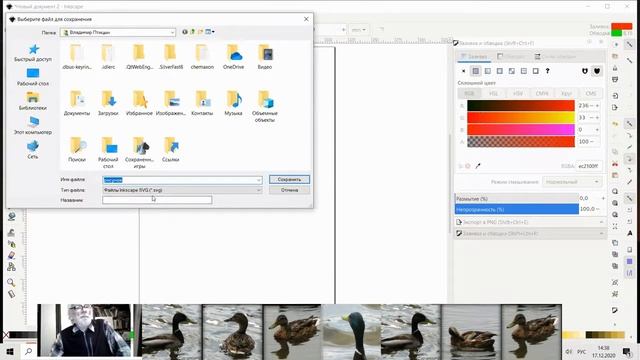The height and width of the screenshot is (360, 640).
Task: Increase the blur (Размытие) value with plus
Action: tap(603, 198)
